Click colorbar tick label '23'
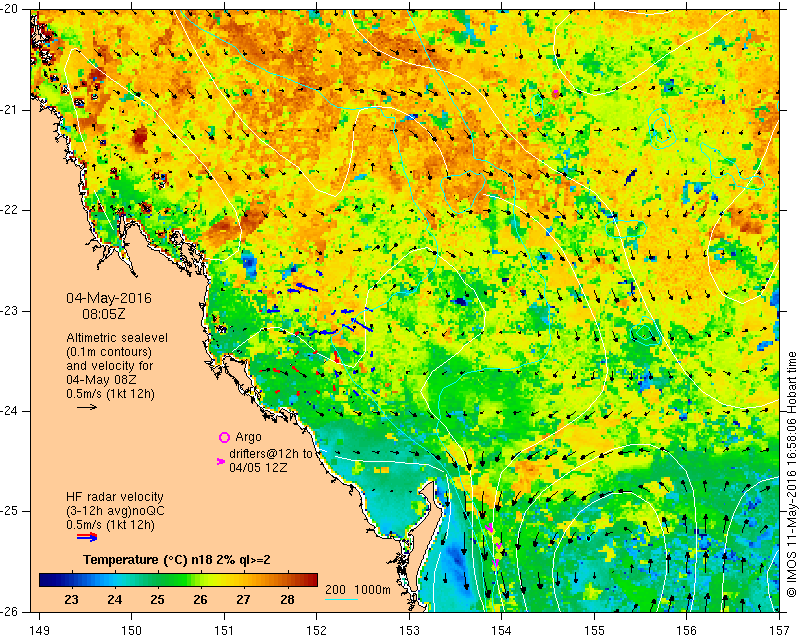Image resolution: width=800 pixels, height=640 pixels. pos(71,599)
